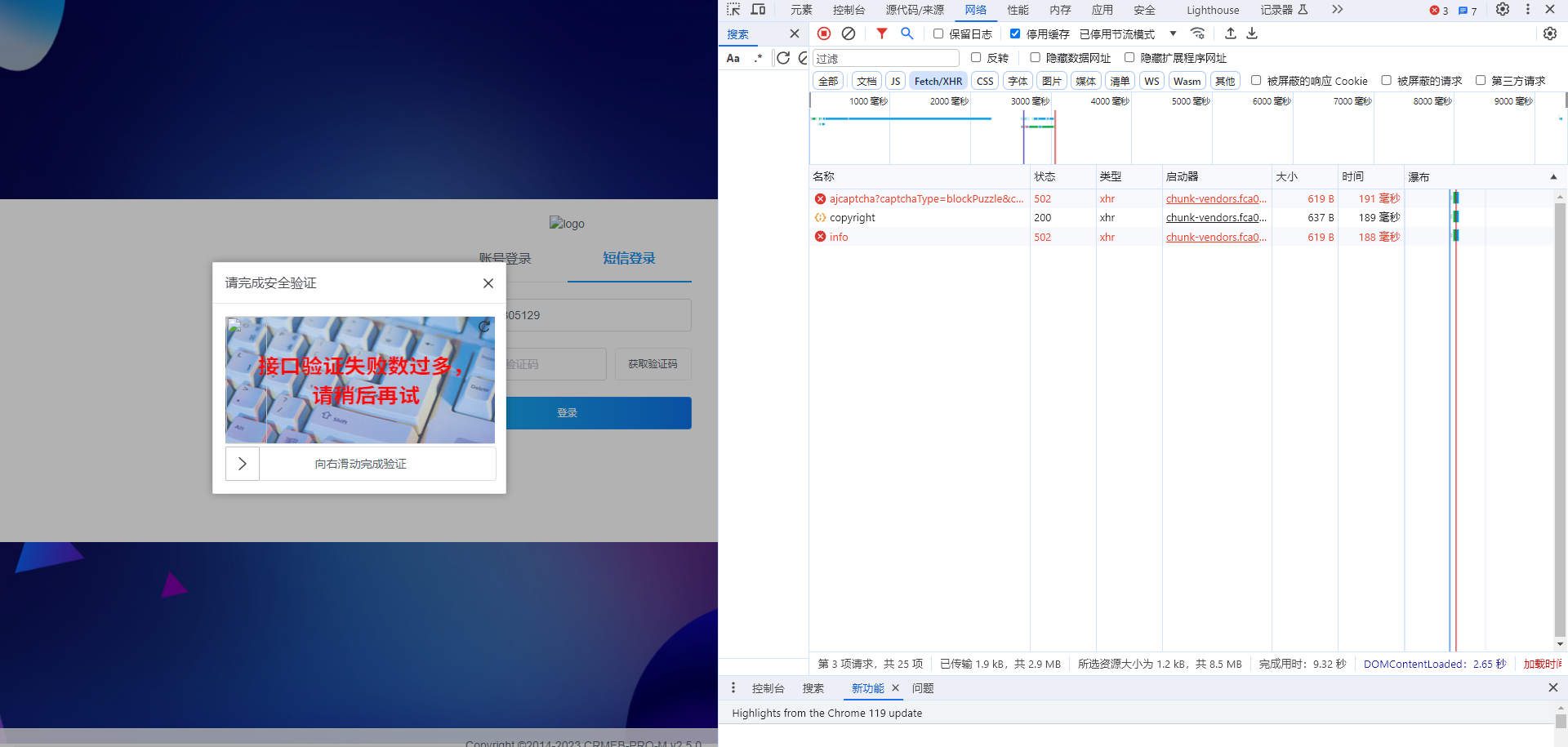Select the copyright request row

[1181, 218]
